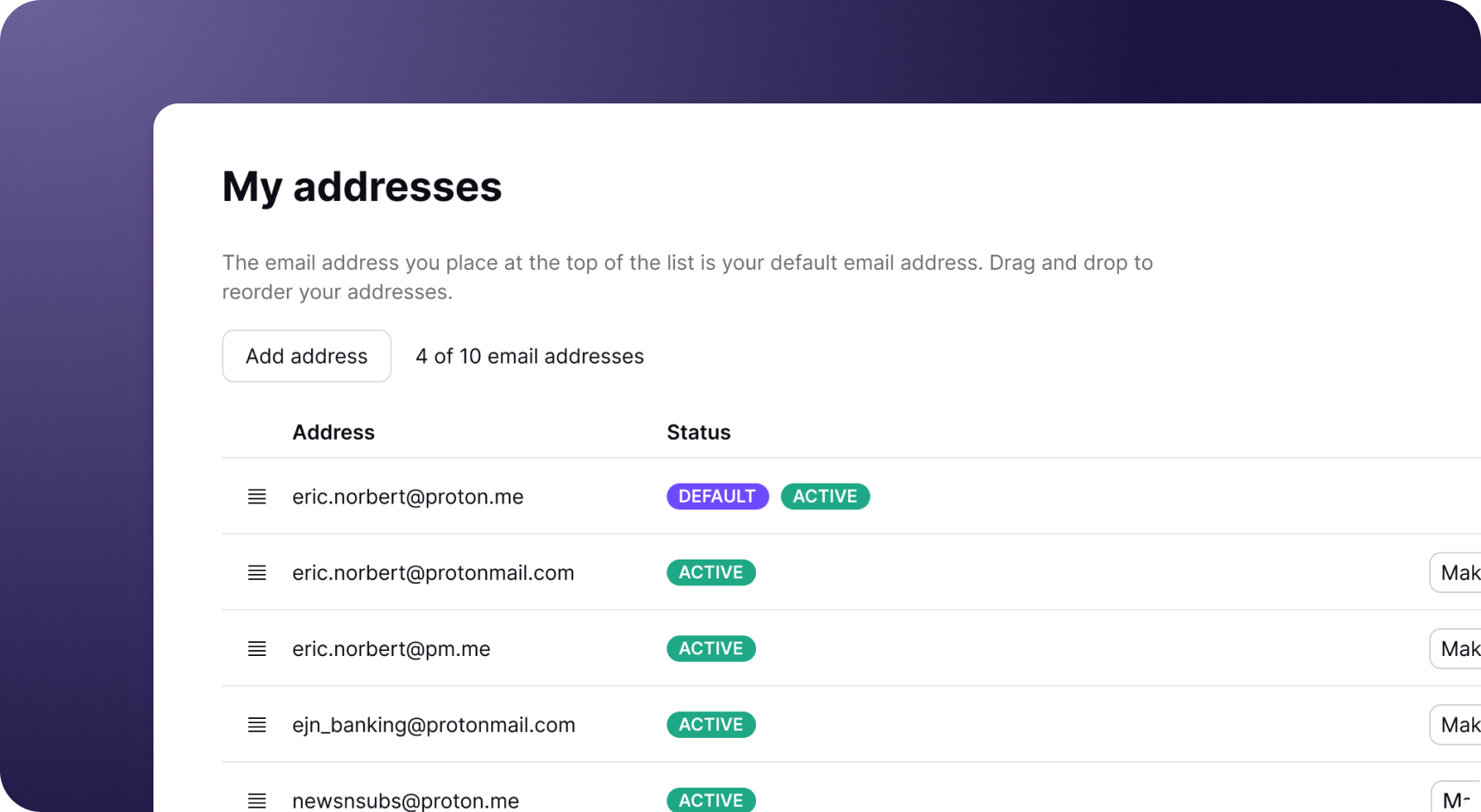
Task: Click the ACTIVE badge in the ejn_banking row
Action: click(x=710, y=725)
